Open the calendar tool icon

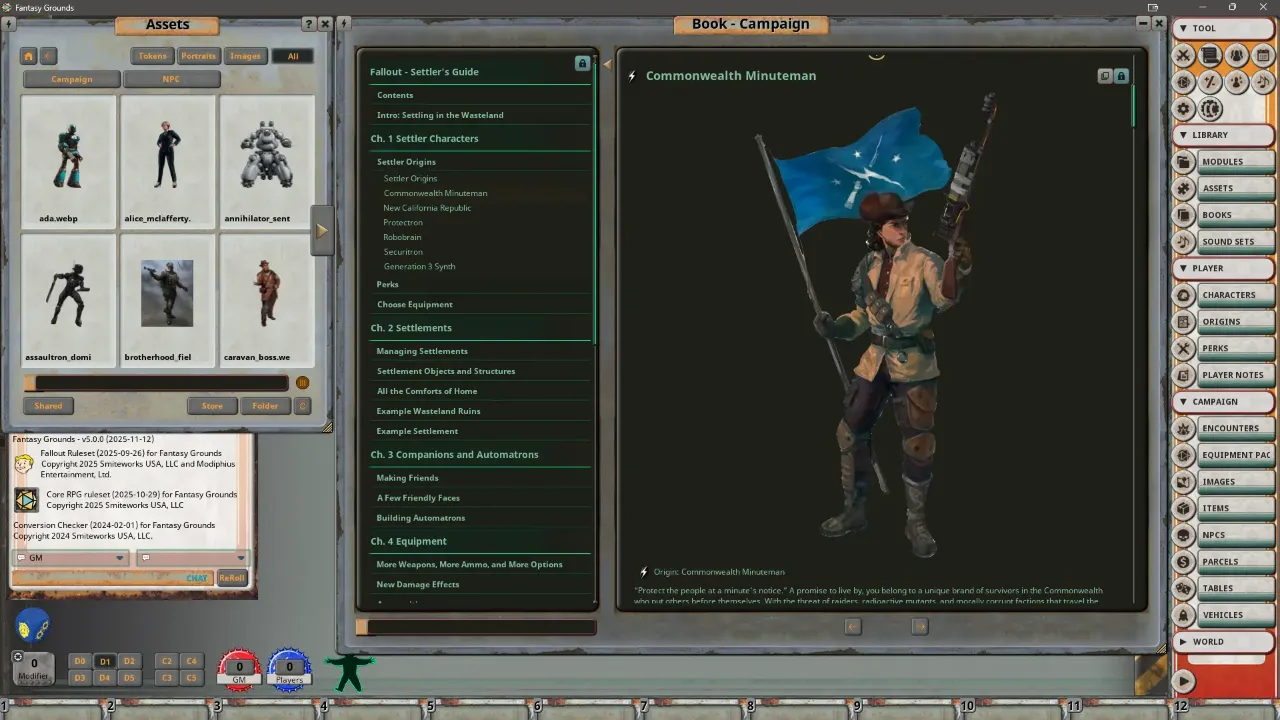[x=1263, y=56]
